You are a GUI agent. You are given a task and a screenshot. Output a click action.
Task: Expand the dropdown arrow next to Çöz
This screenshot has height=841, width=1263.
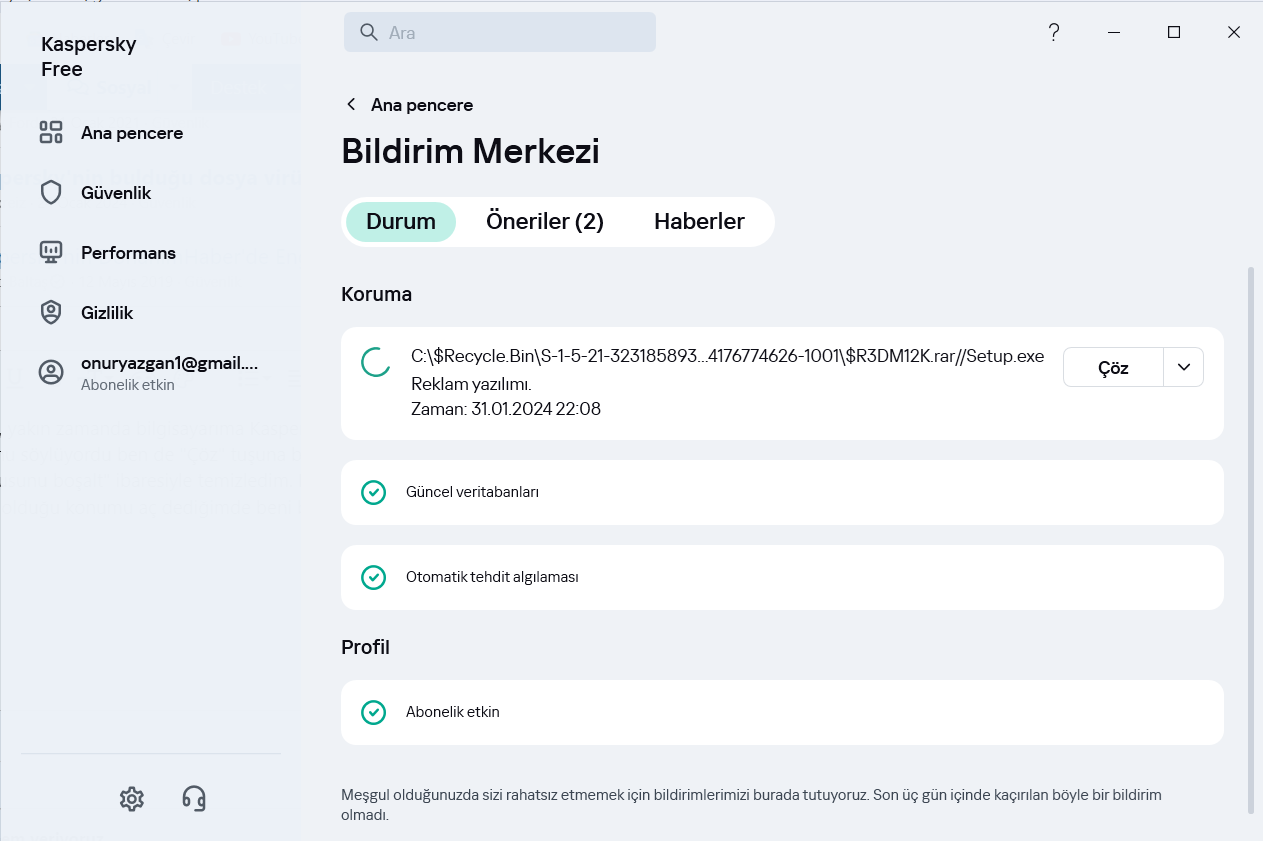[x=1184, y=367]
